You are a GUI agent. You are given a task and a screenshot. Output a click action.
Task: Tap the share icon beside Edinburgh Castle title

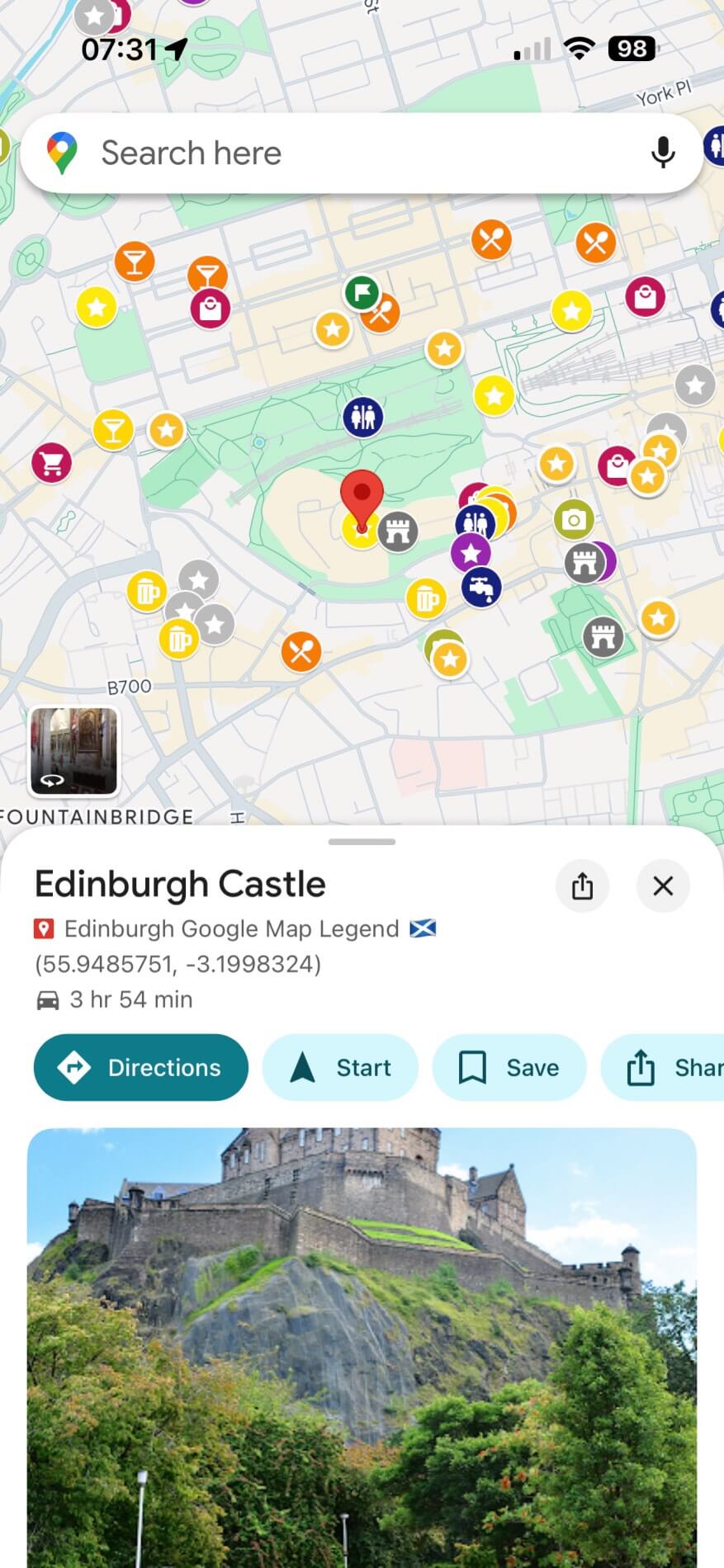(583, 886)
